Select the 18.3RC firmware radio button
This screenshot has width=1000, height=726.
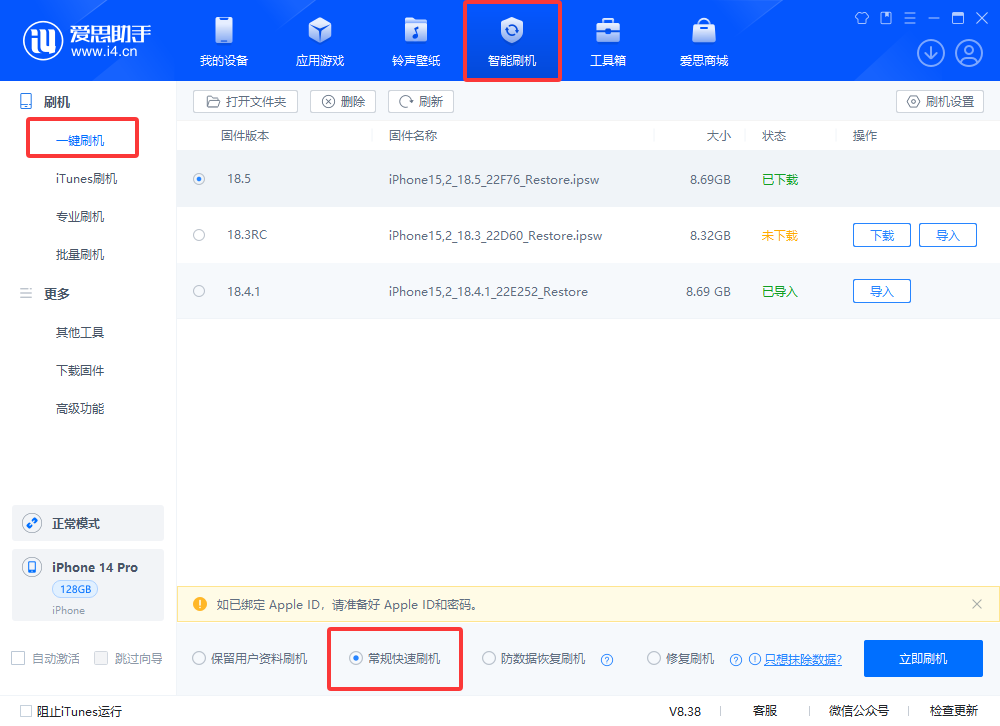tap(199, 235)
